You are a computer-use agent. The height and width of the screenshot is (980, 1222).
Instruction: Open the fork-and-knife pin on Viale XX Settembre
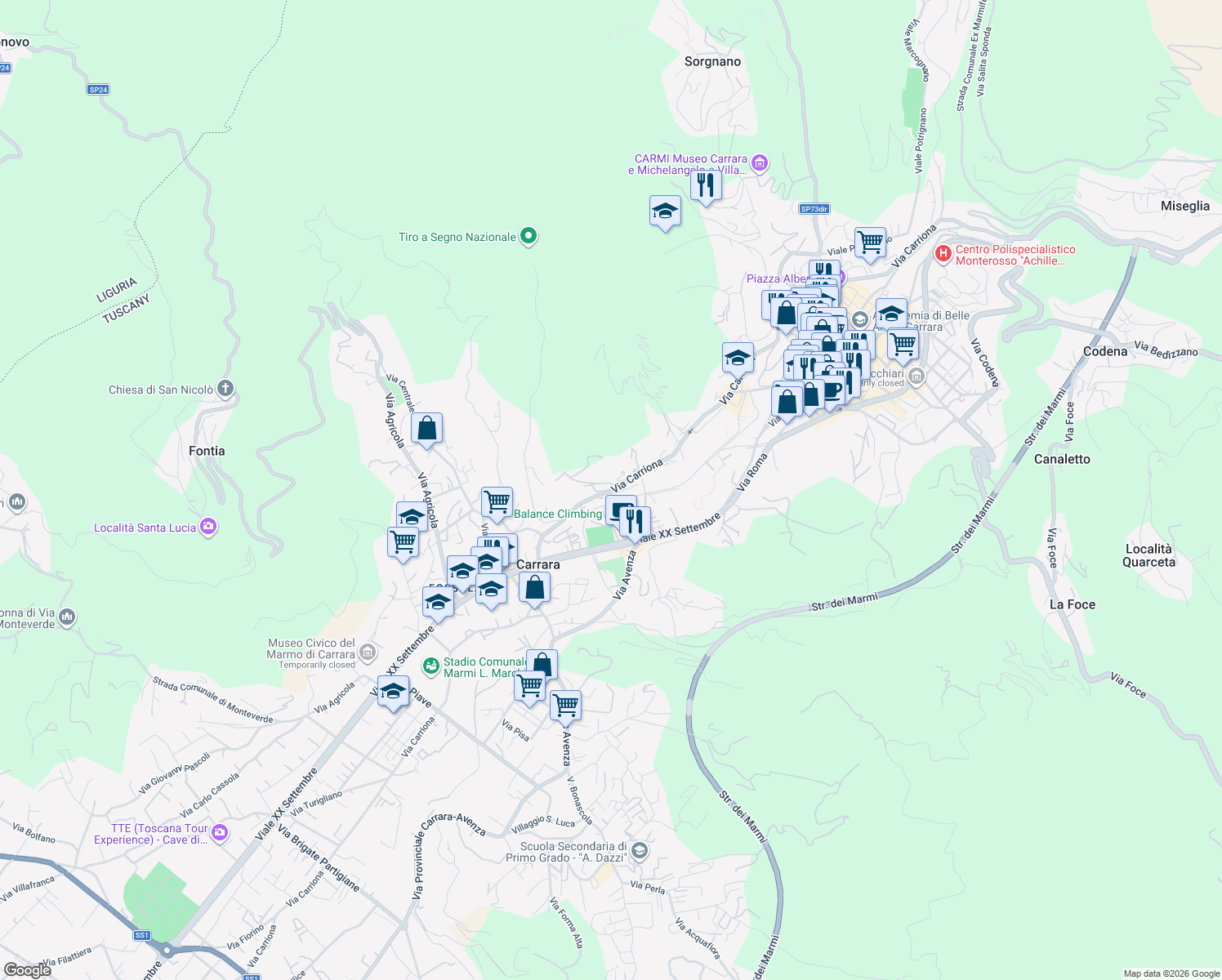tap(636, 519)
